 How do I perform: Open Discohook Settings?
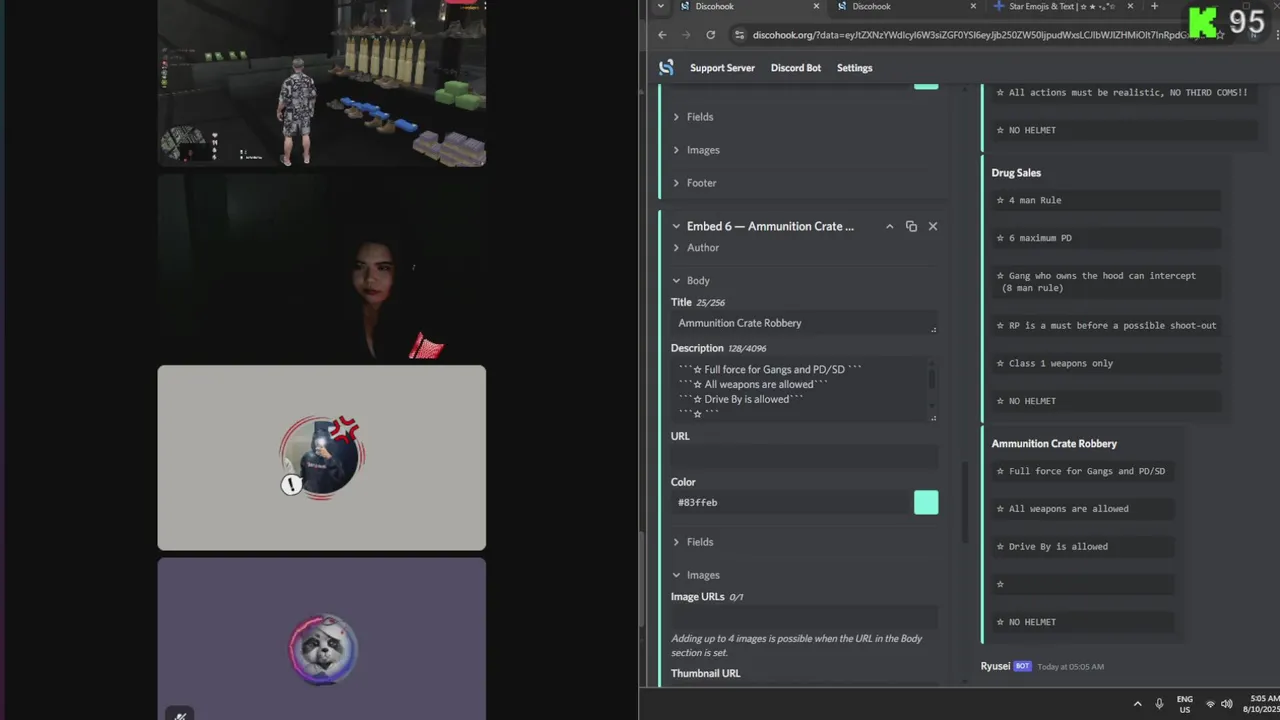click(855, 68)
